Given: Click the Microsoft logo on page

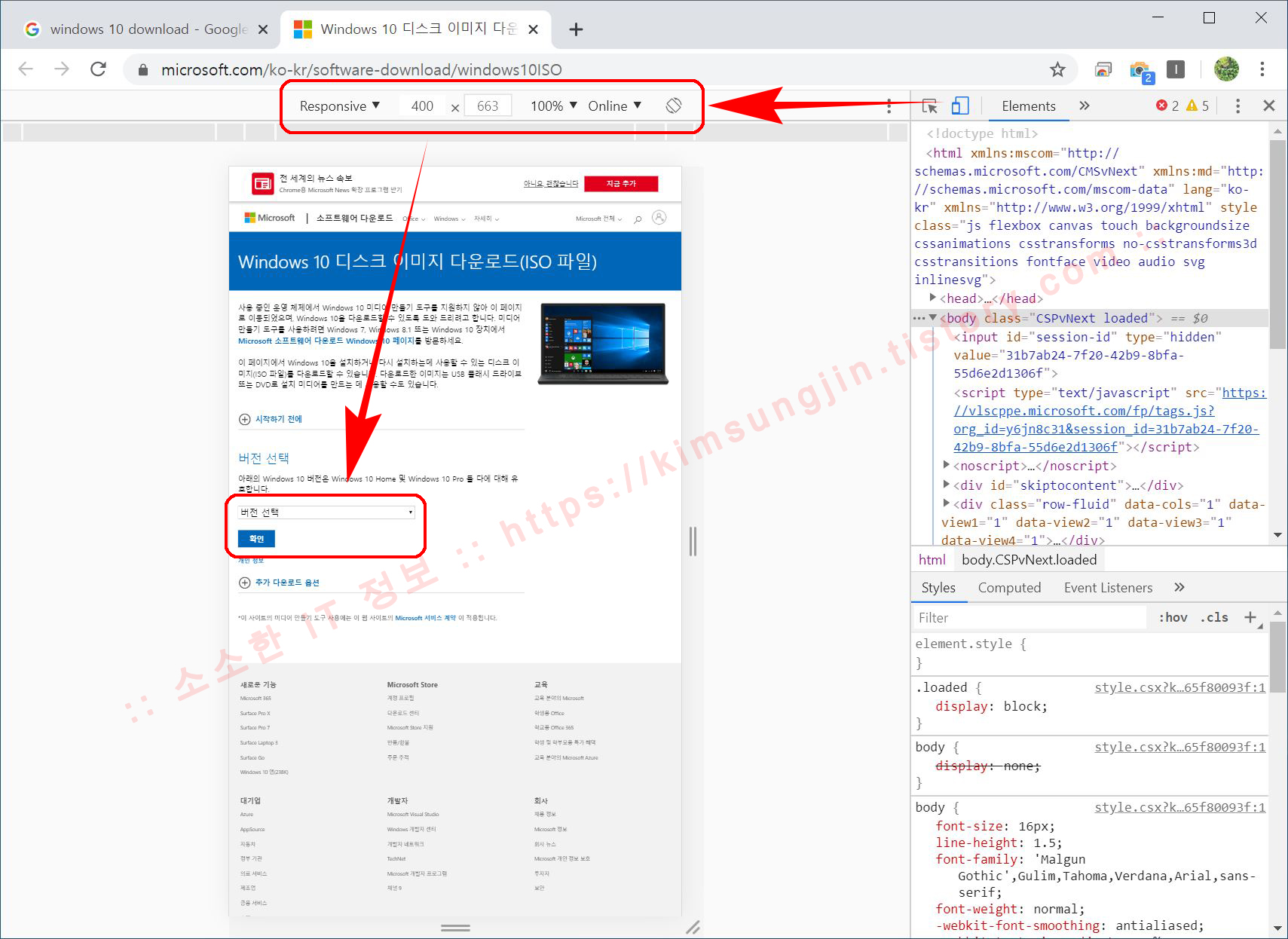Looking at the screenshot, I should click(270, 218).
